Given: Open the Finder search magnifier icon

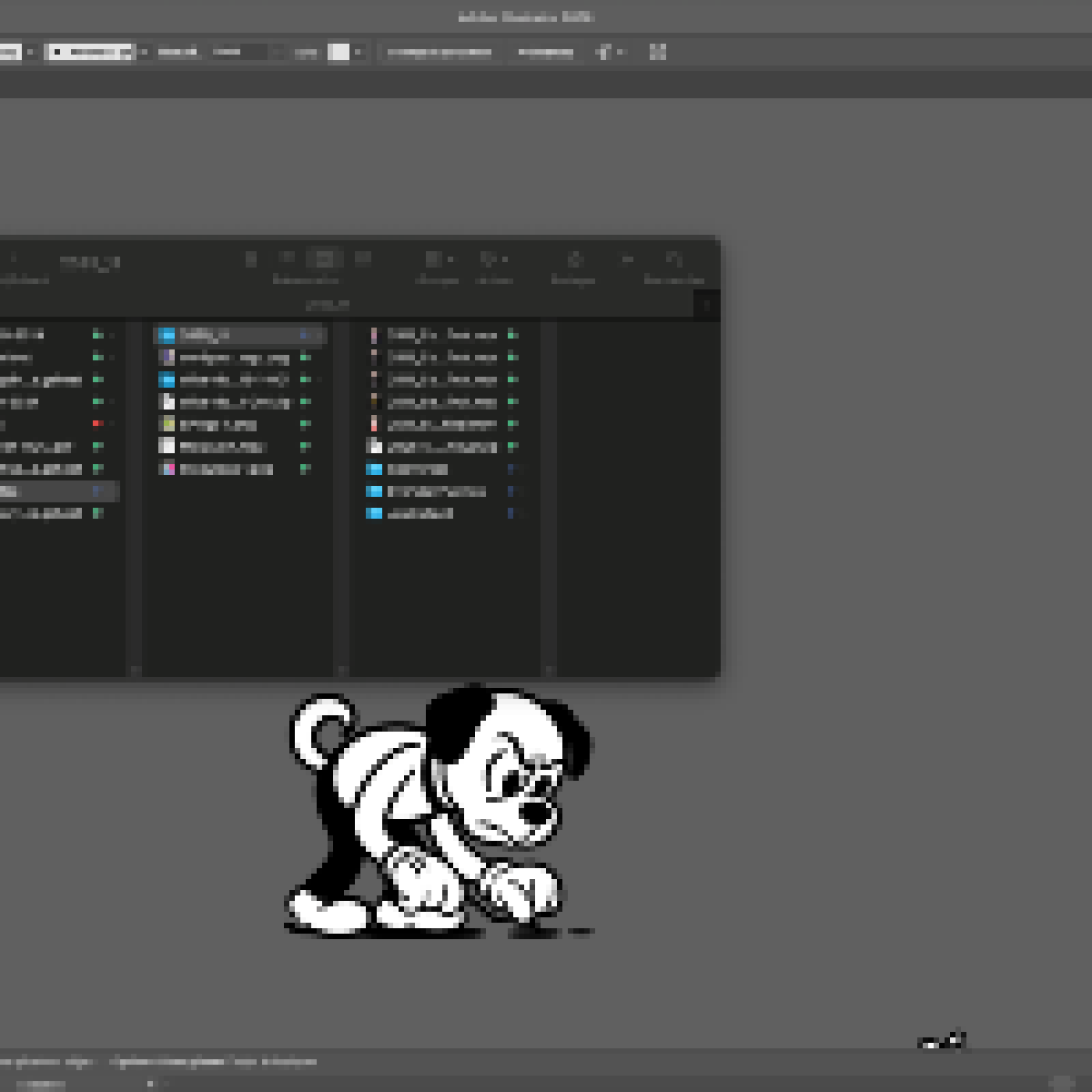Looking at the screenshot, I should tap(673, 260).
